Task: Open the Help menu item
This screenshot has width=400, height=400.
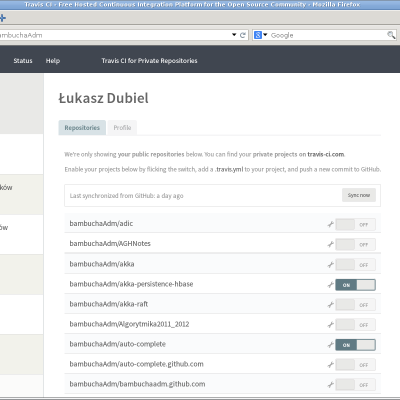Action: click(53, 61)
